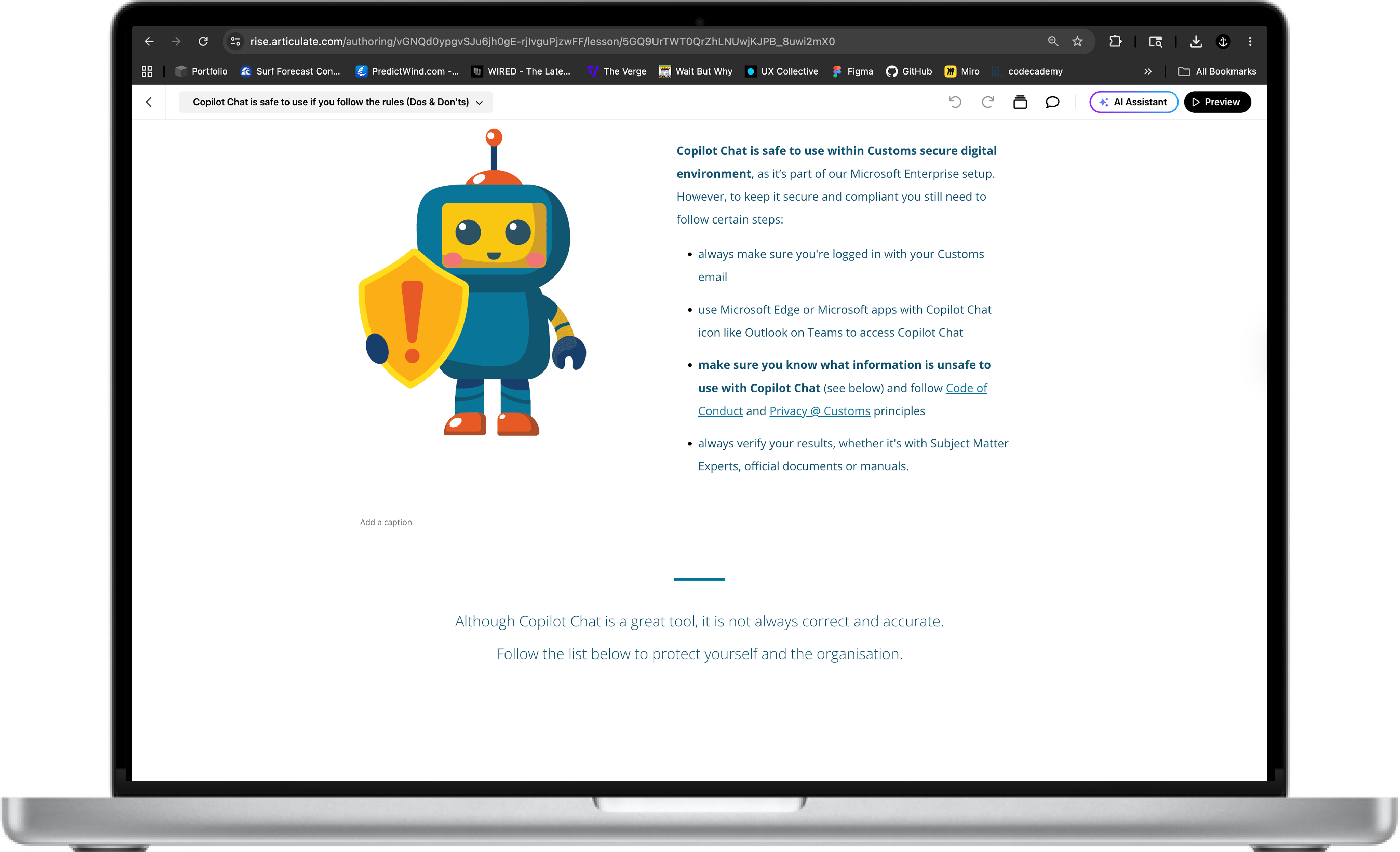
Task: Go forward with the browser forward arrow
Action: 176,41
